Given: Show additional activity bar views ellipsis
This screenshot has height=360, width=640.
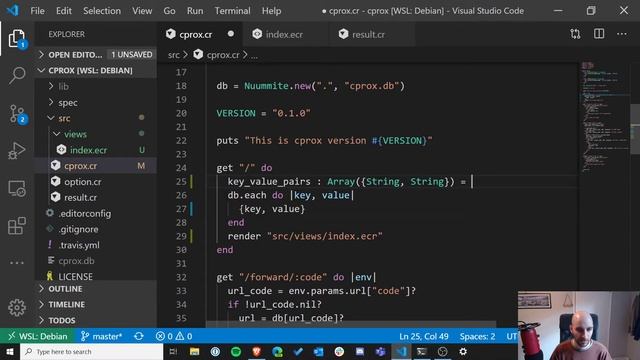Looking at the screenshot, I should [x=17, y=263].
